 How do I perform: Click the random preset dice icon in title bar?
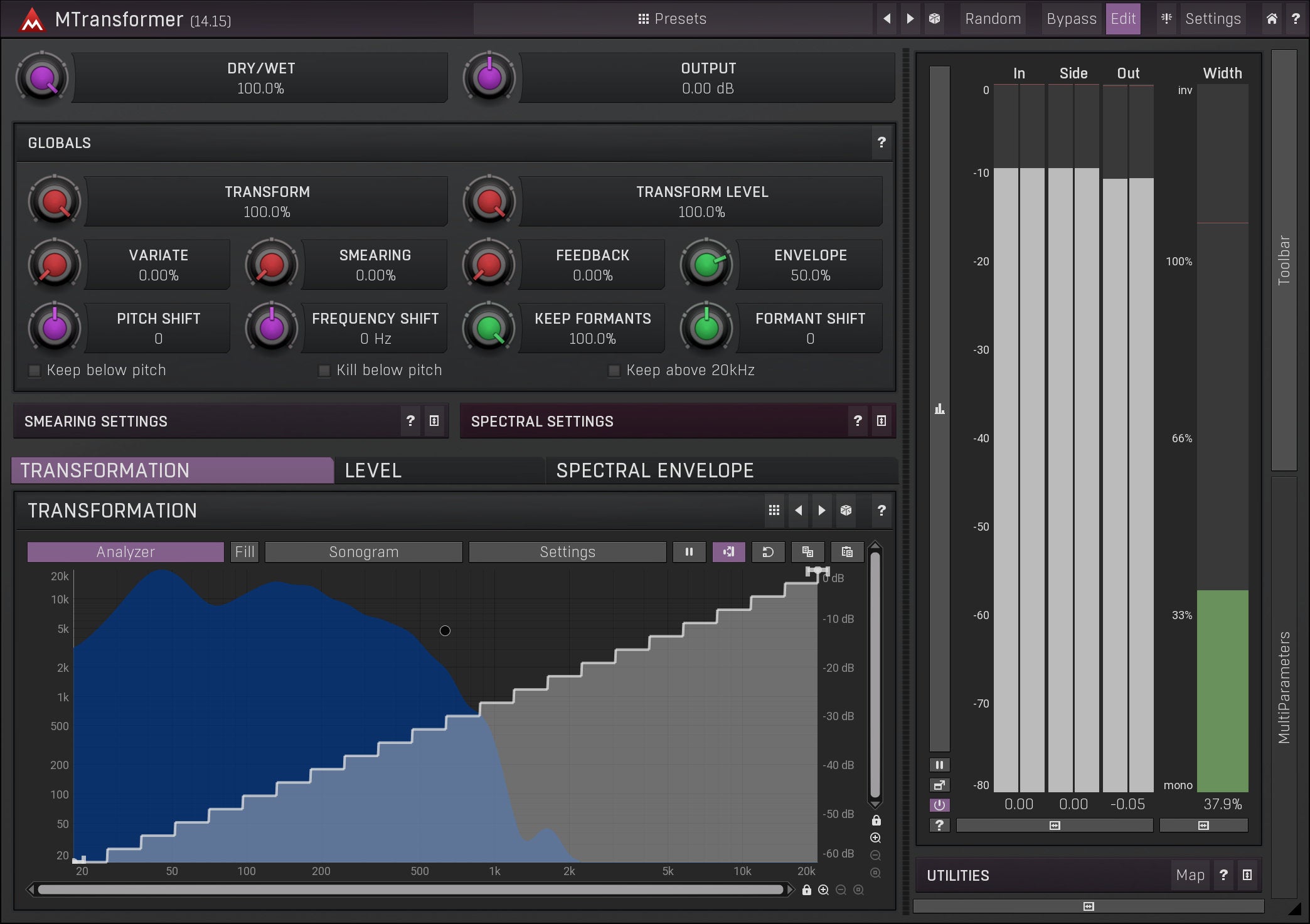pyautogui.click(x=934, y=19)
